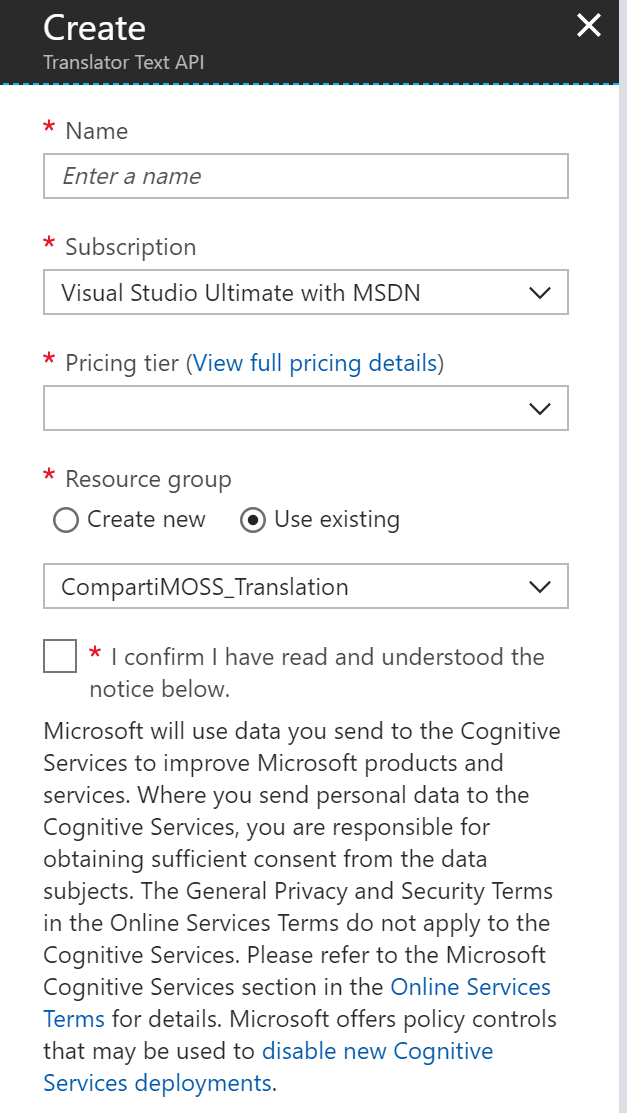Select the Use existing radio button
Screen dimensions: 627x1113
pyautogui.click(x=254, y=520)
